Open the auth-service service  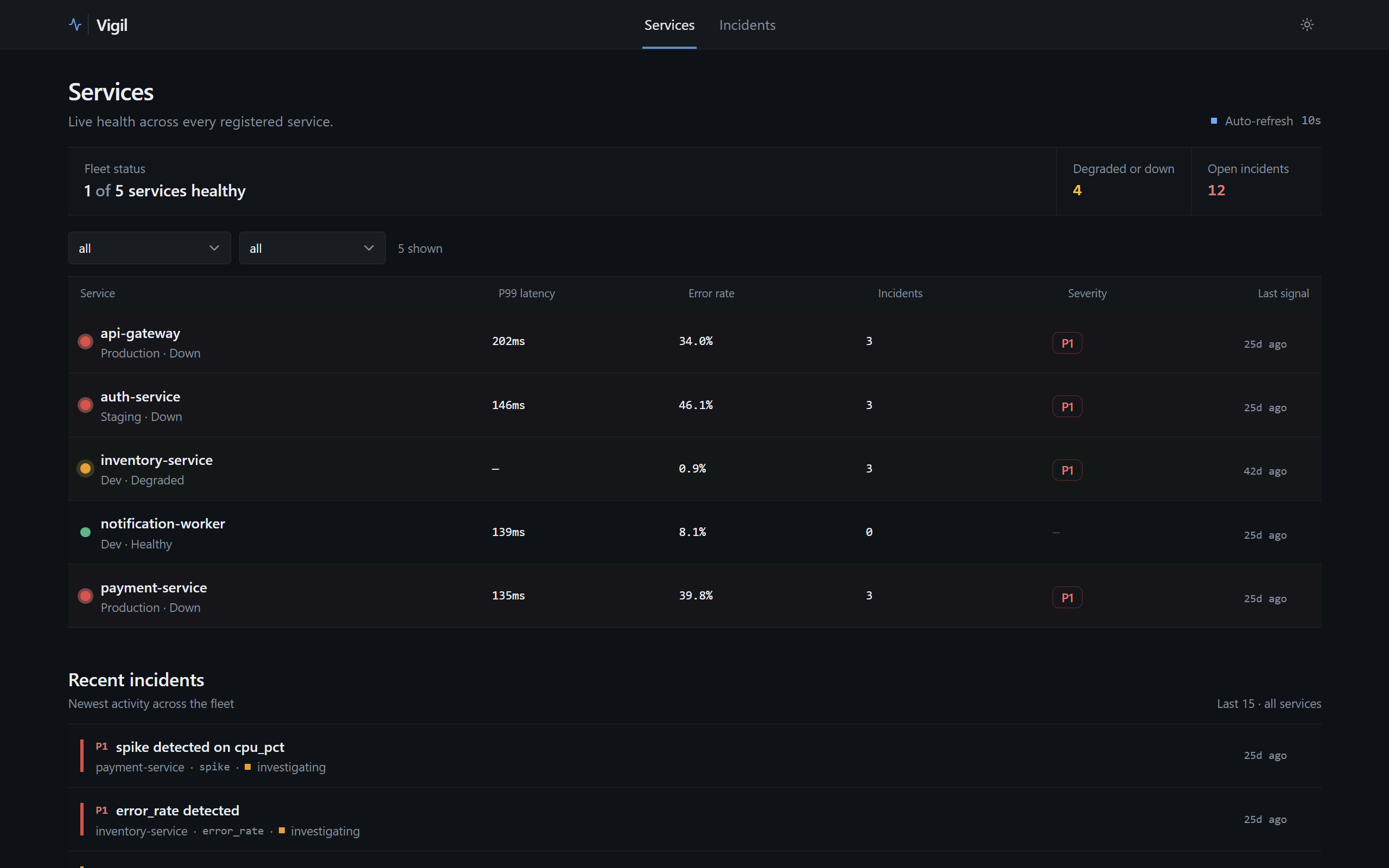(694, 405)
